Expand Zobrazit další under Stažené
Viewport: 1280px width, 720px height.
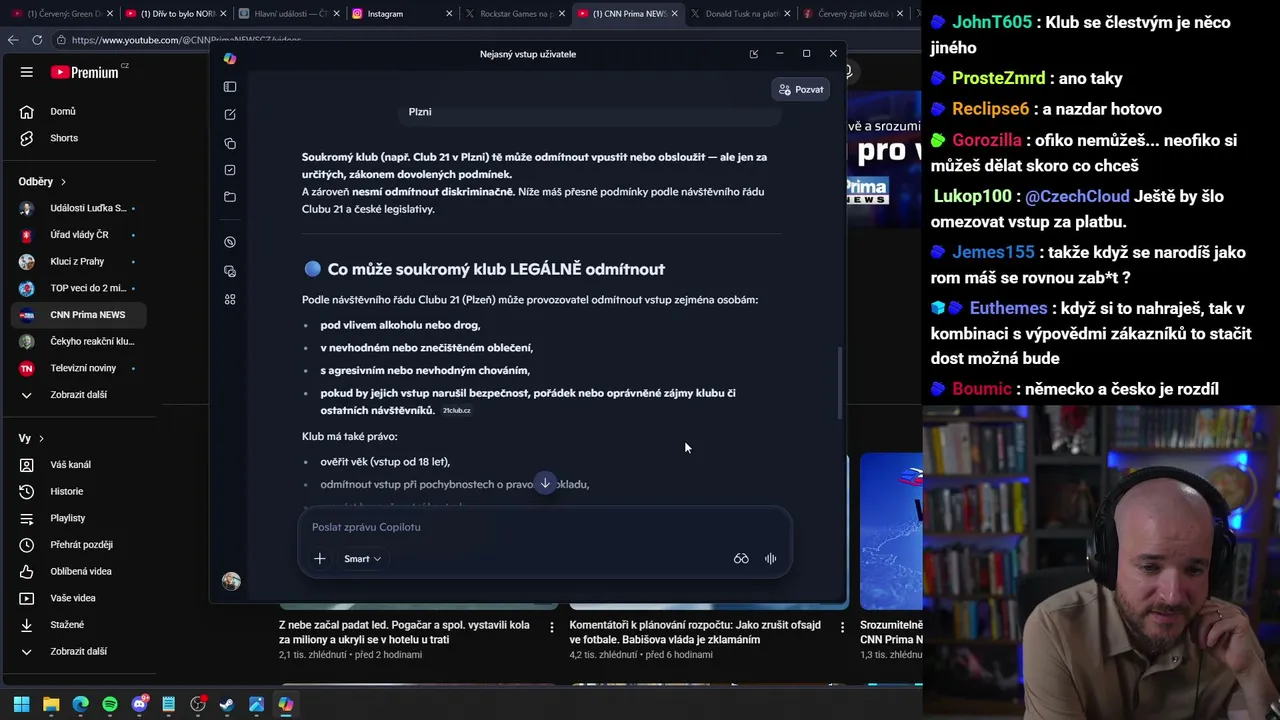(x=78, y=651)
